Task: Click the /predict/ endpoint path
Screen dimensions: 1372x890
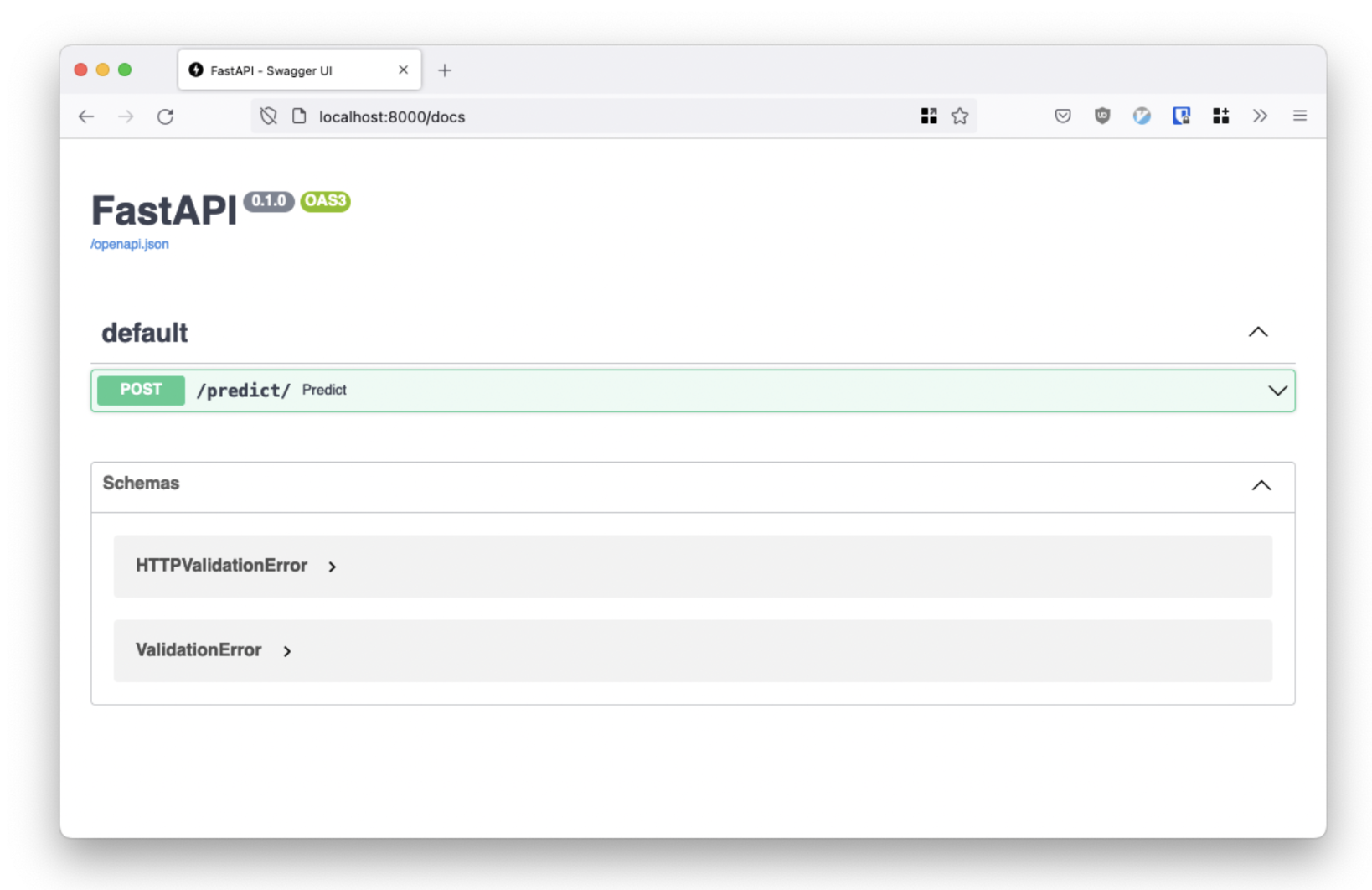Action: (243, 391)
